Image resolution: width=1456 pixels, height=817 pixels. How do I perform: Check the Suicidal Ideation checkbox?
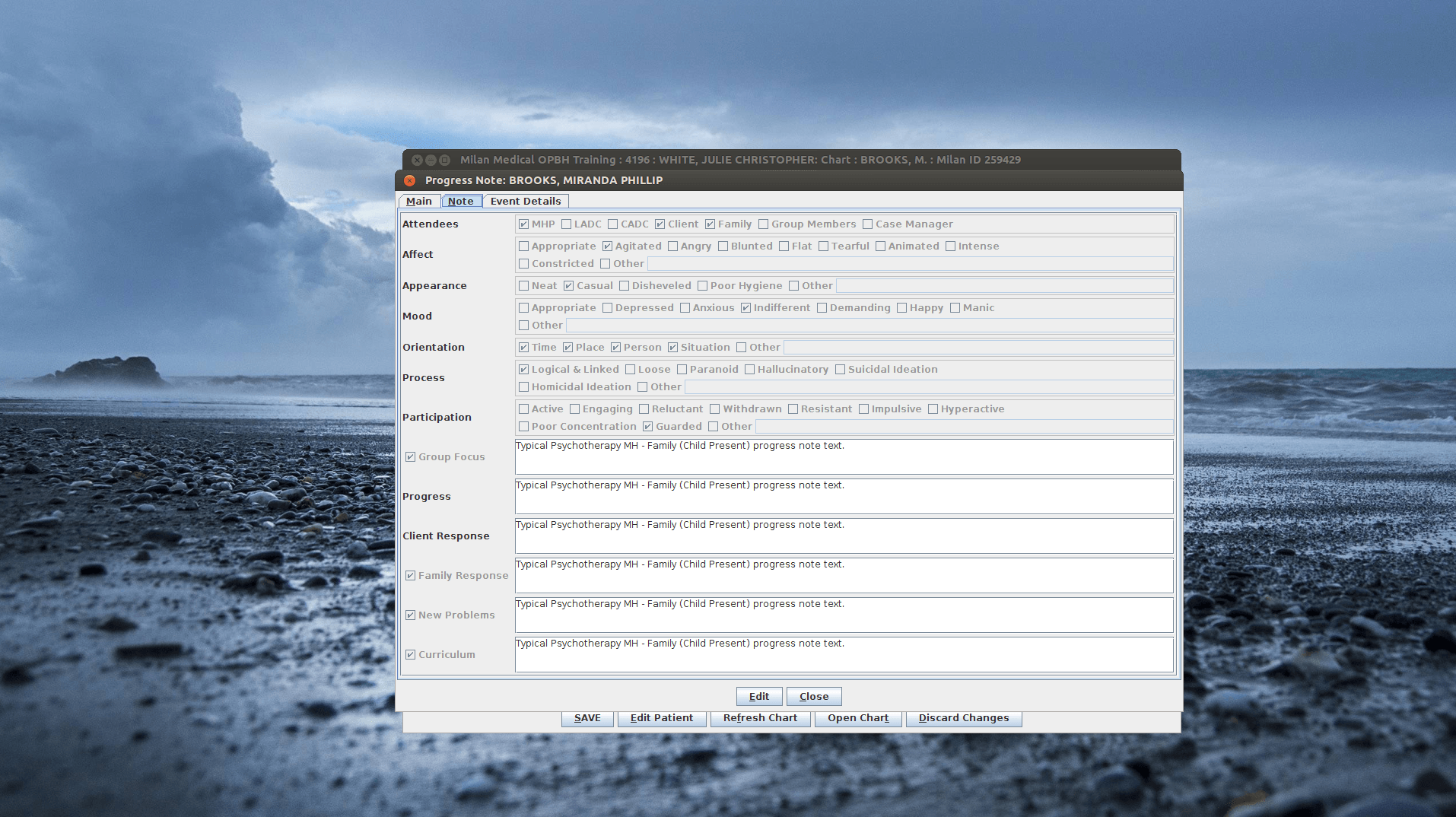(840, 369)
